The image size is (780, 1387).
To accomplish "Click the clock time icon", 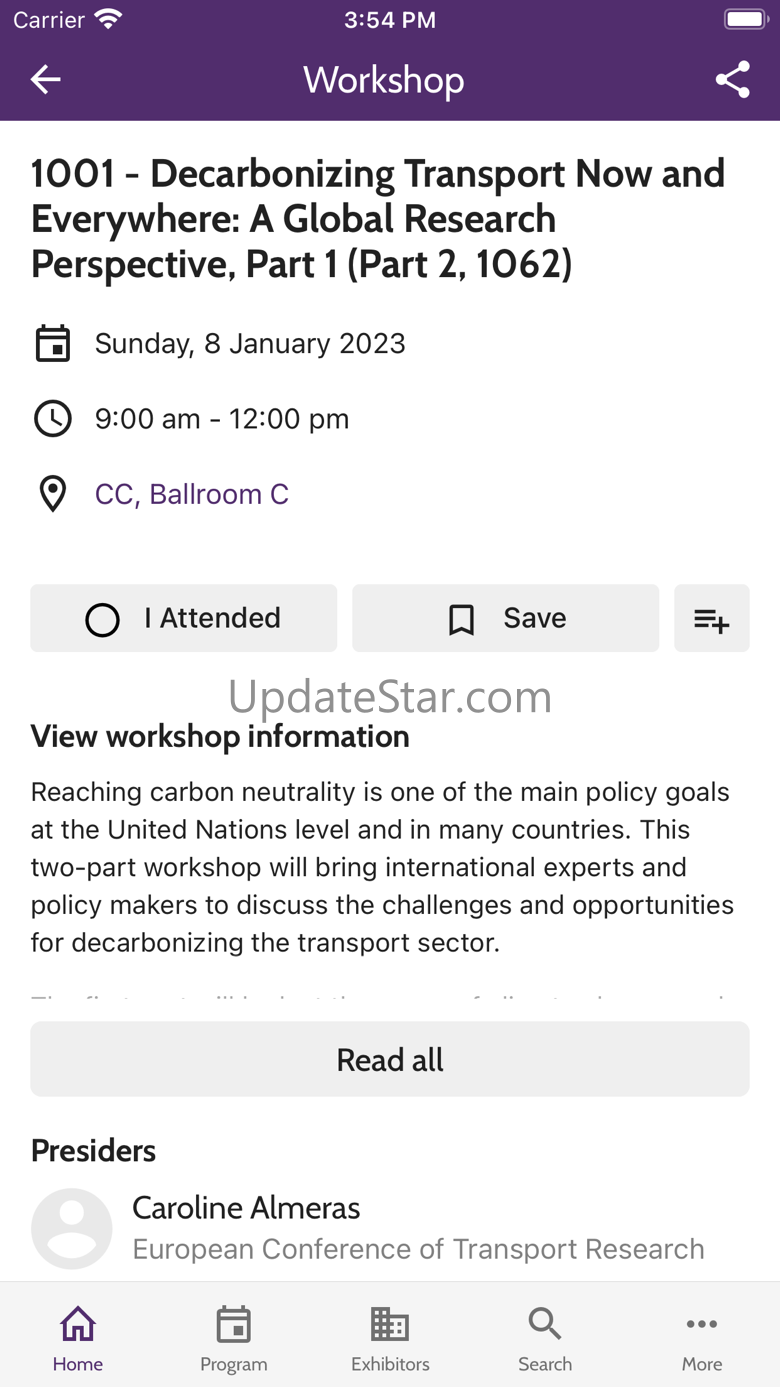I will [53, 418].
